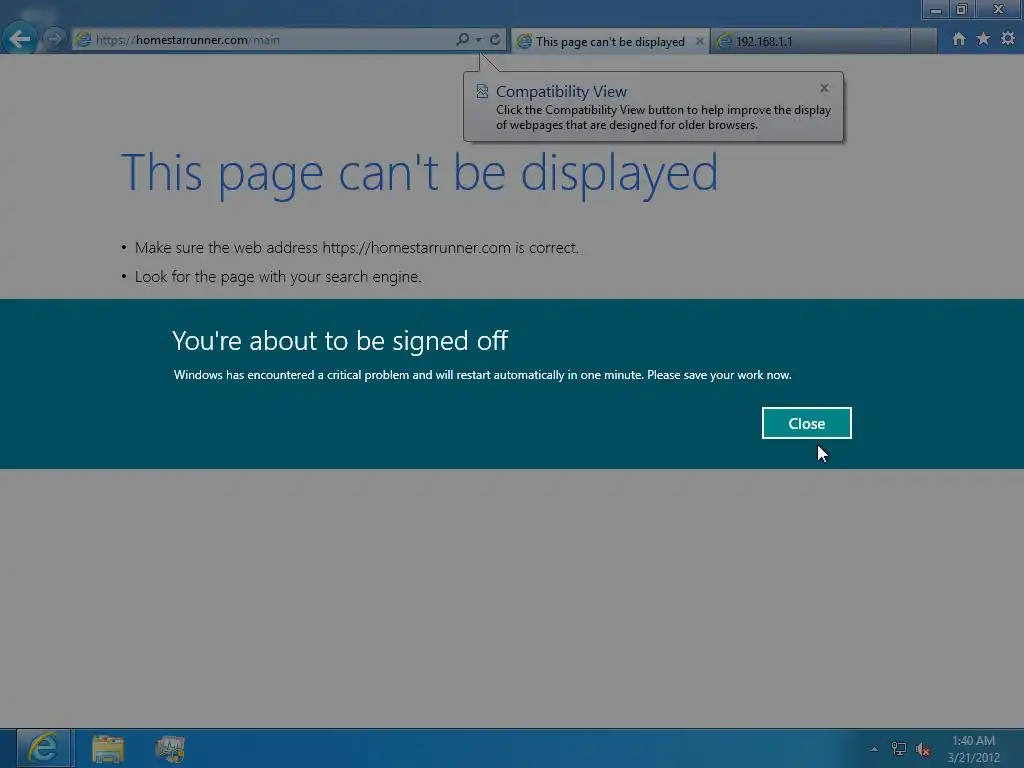Open the Task Manager taskbar icon
The image size is (1024, 768).
click(170, 748)
